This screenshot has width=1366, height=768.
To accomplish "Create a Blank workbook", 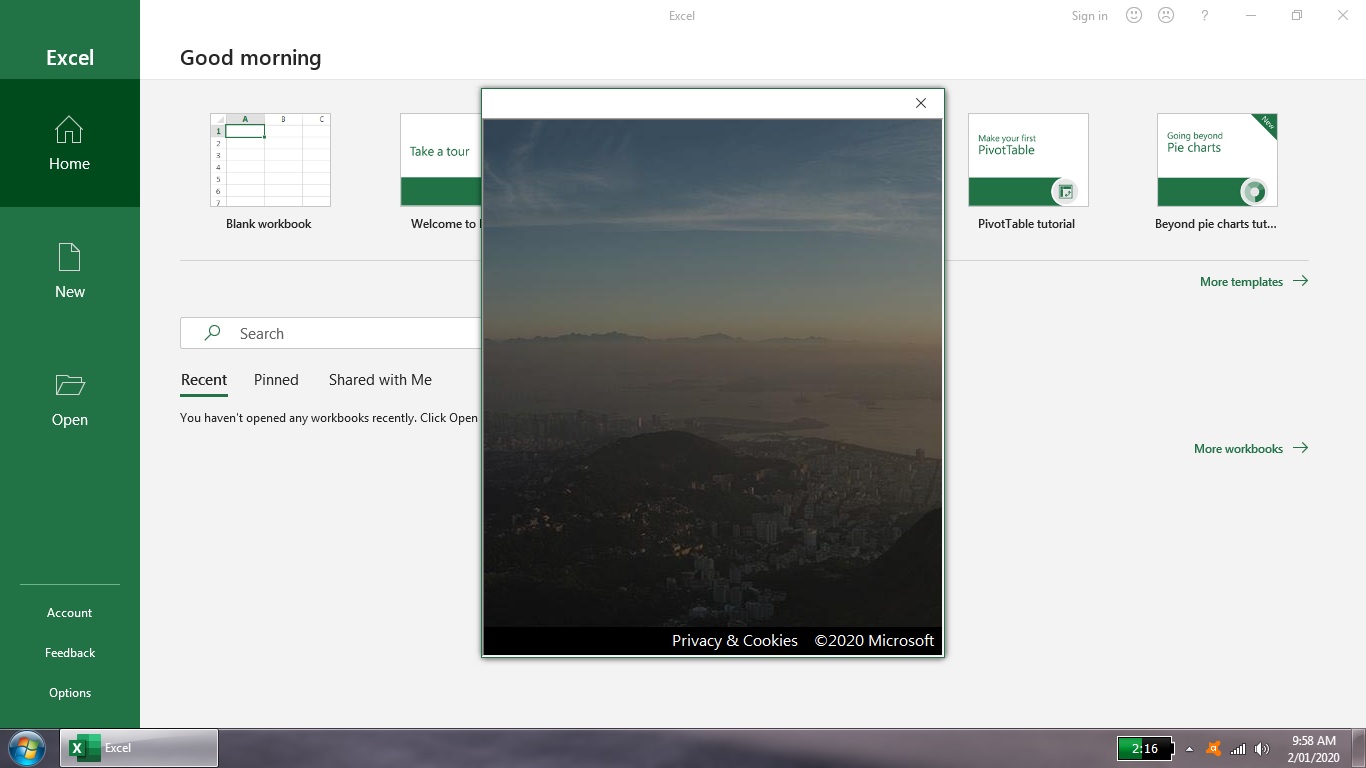I will (269, 172).
